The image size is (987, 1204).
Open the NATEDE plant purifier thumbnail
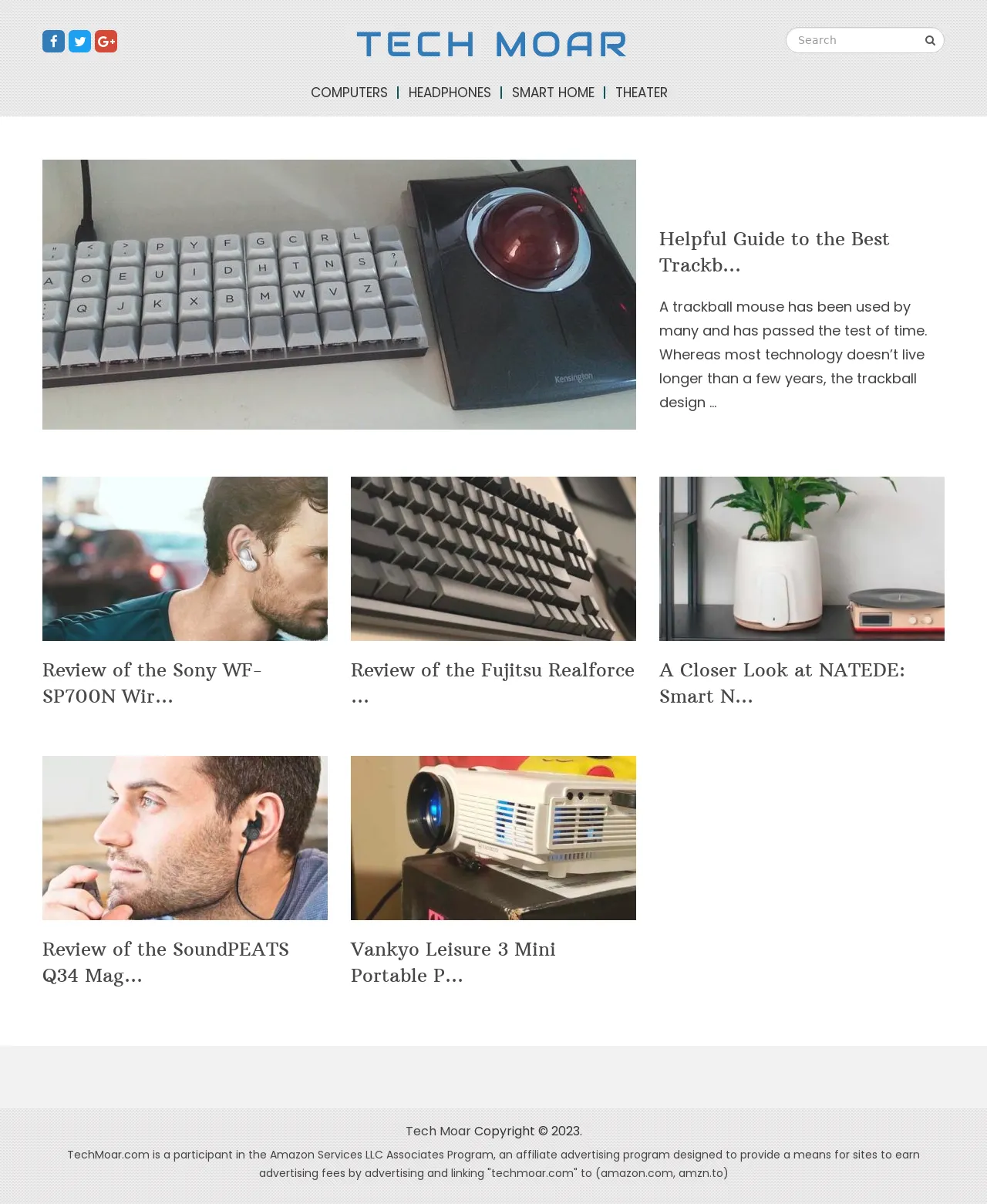[x=802, y=558]
